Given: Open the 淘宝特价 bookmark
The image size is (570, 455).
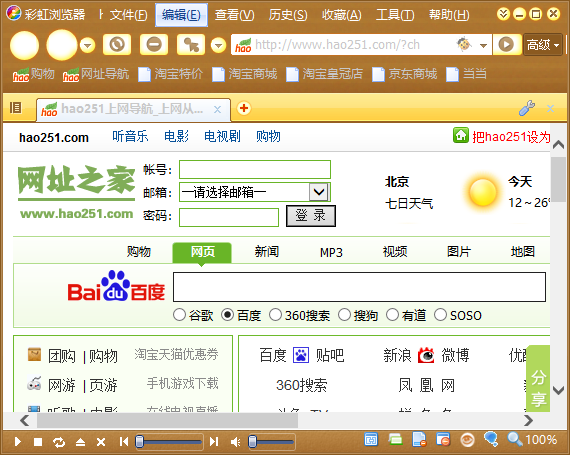Looking at the screenshot, I should point(171,74).
